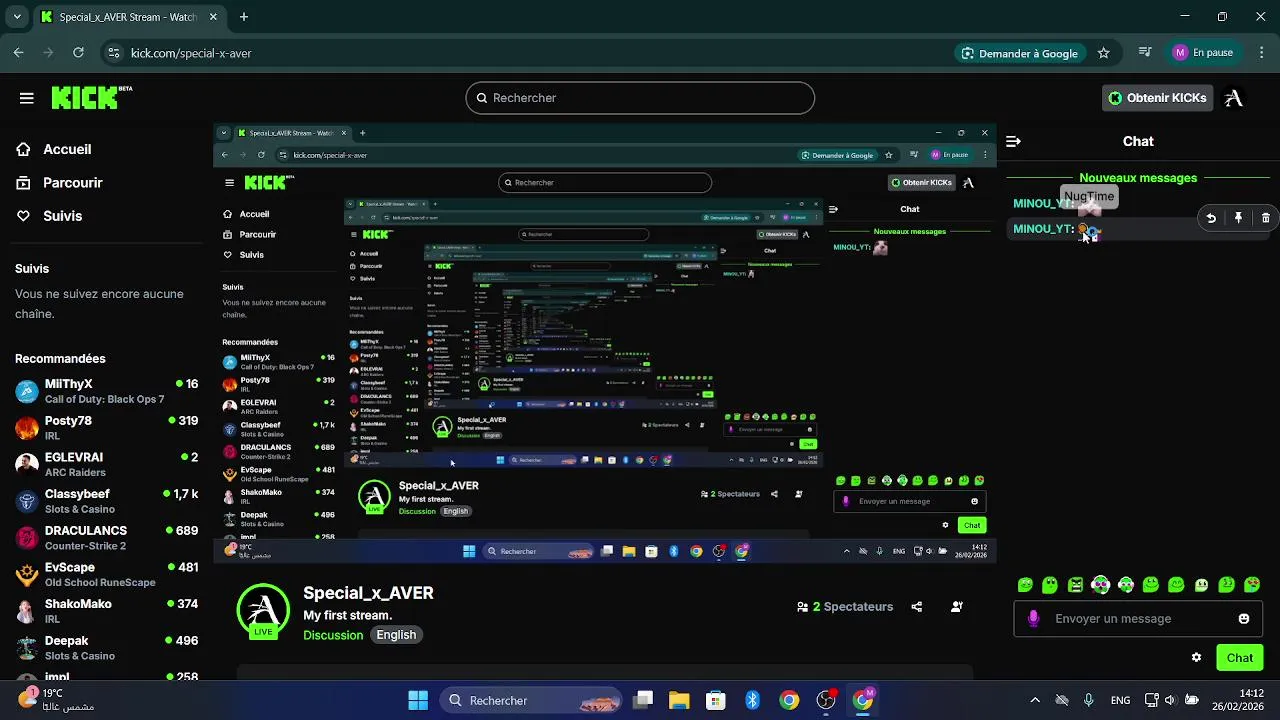Open DRACULANCS recommended channel

[x=107, y=538]
